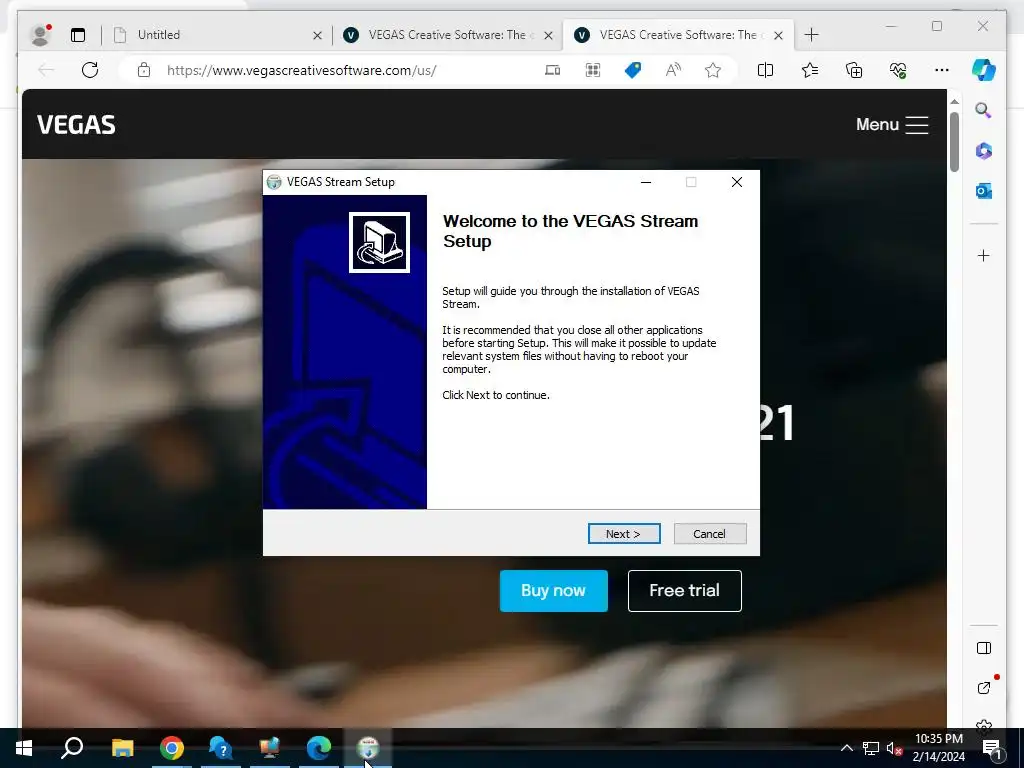1024x768 pixels.
Task: Open File Explorer from taskbar
Action: tap(122, 748)
